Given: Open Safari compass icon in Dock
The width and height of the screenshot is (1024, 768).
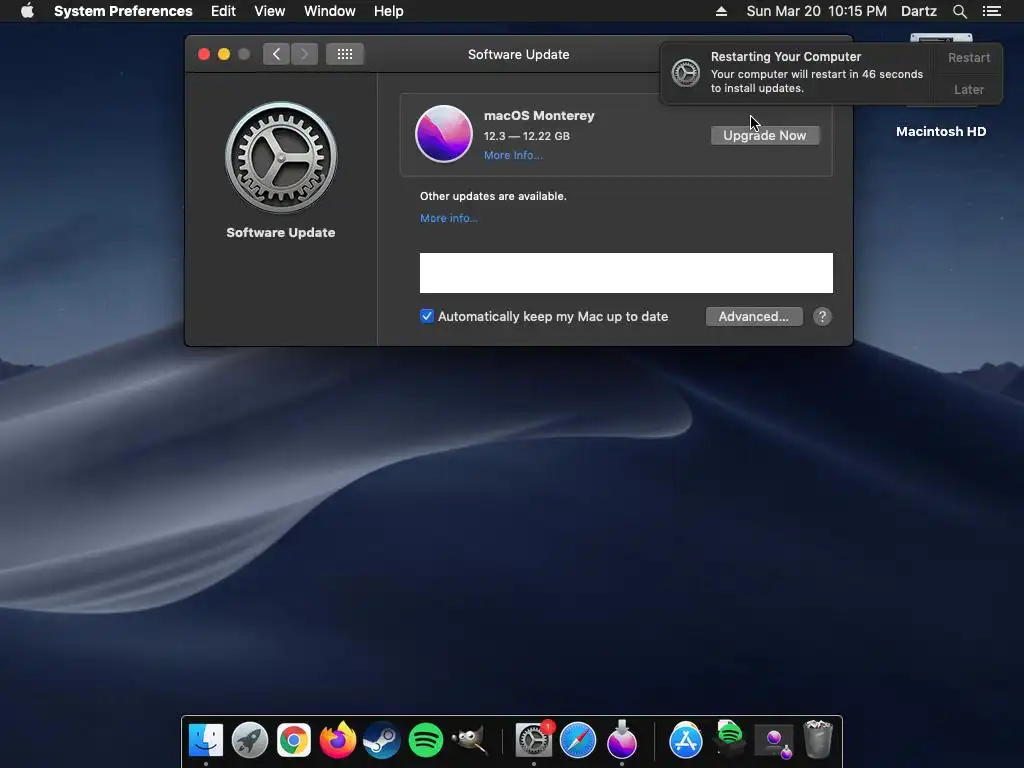Looking at the screenshot, I should (x=578, y=740).
